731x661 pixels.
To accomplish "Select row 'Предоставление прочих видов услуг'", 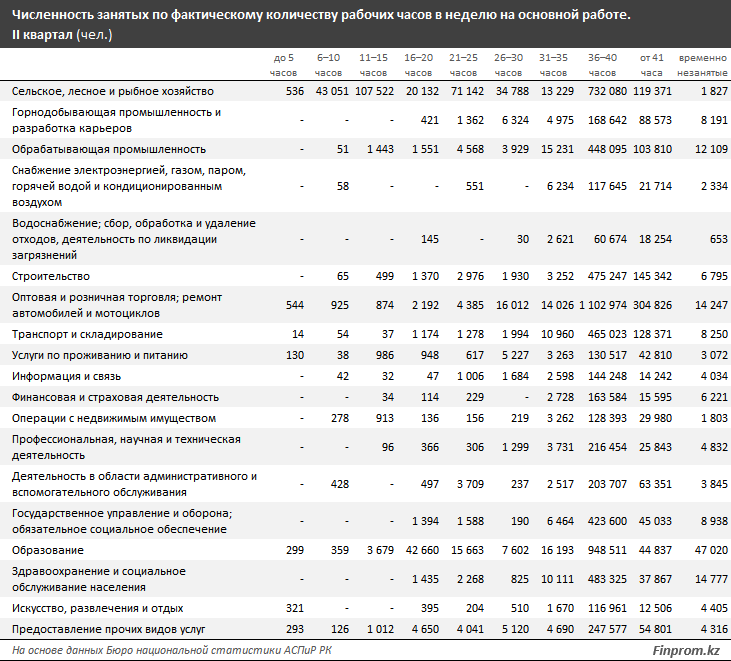I will 366,629.
